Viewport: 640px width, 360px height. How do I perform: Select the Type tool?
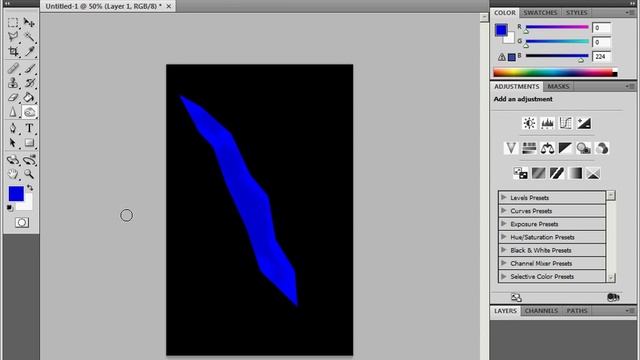(x=29, y=128)
